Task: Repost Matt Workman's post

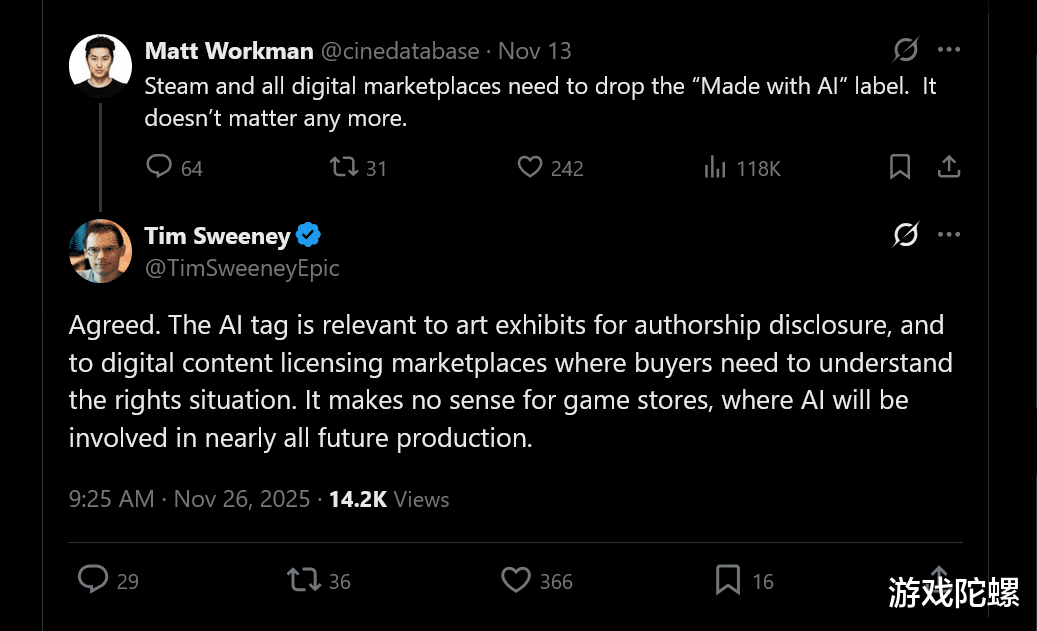Action: pyautogui.click(x=345, y=167)
